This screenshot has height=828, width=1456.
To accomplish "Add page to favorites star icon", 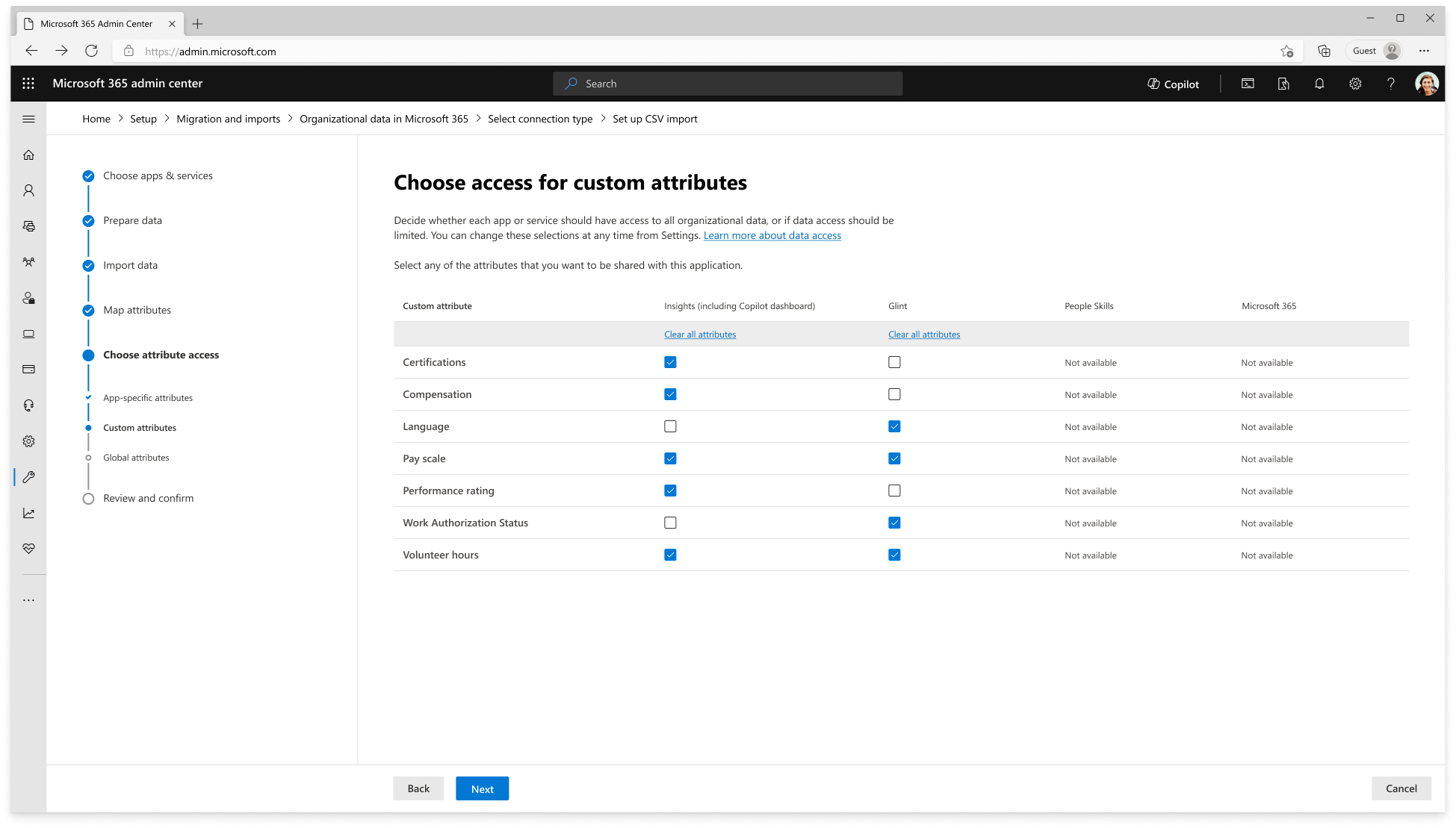I will 1286,51.
